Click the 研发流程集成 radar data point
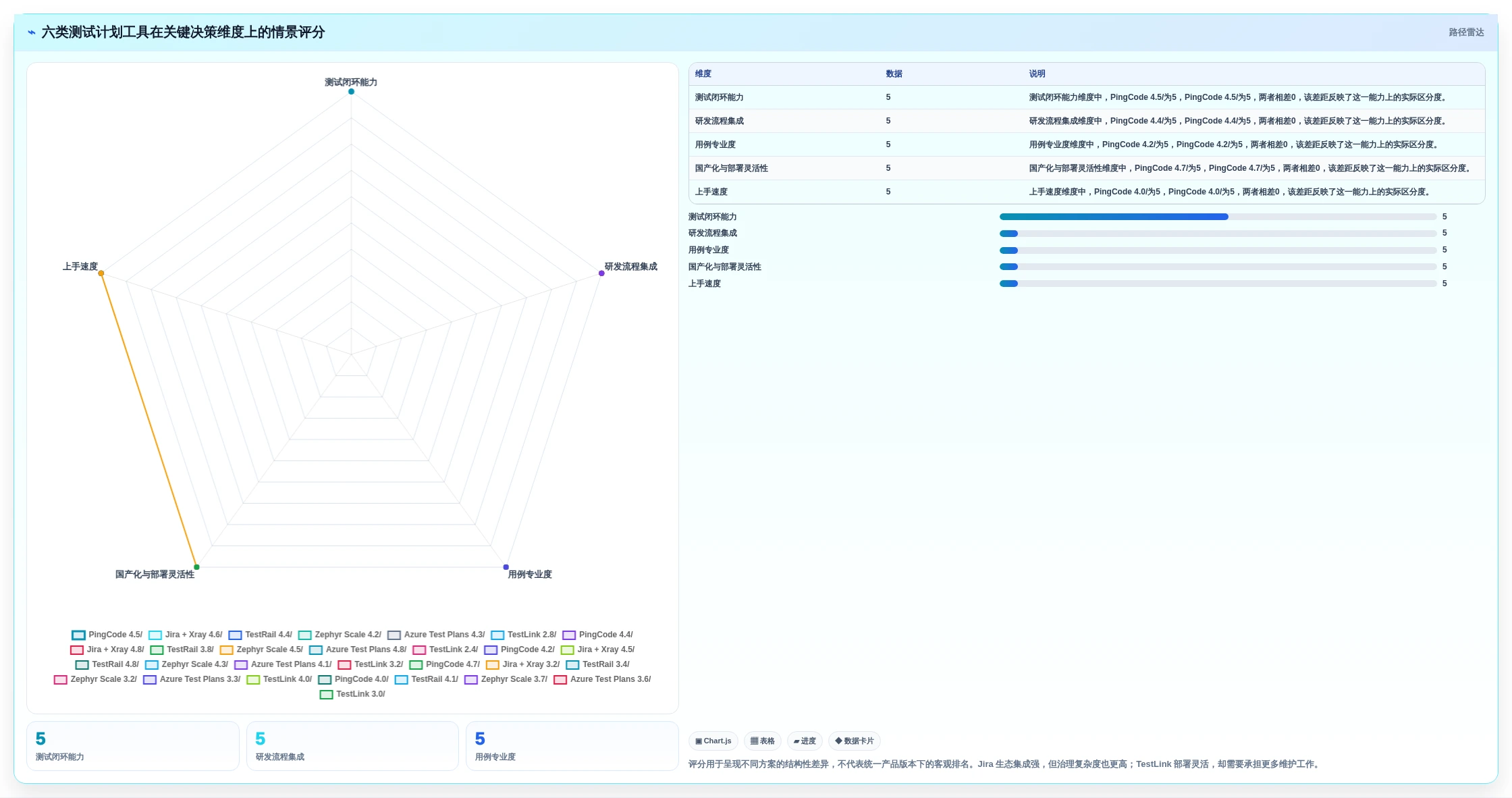This screenshot has width=1512, height=798. coord(601,273)
